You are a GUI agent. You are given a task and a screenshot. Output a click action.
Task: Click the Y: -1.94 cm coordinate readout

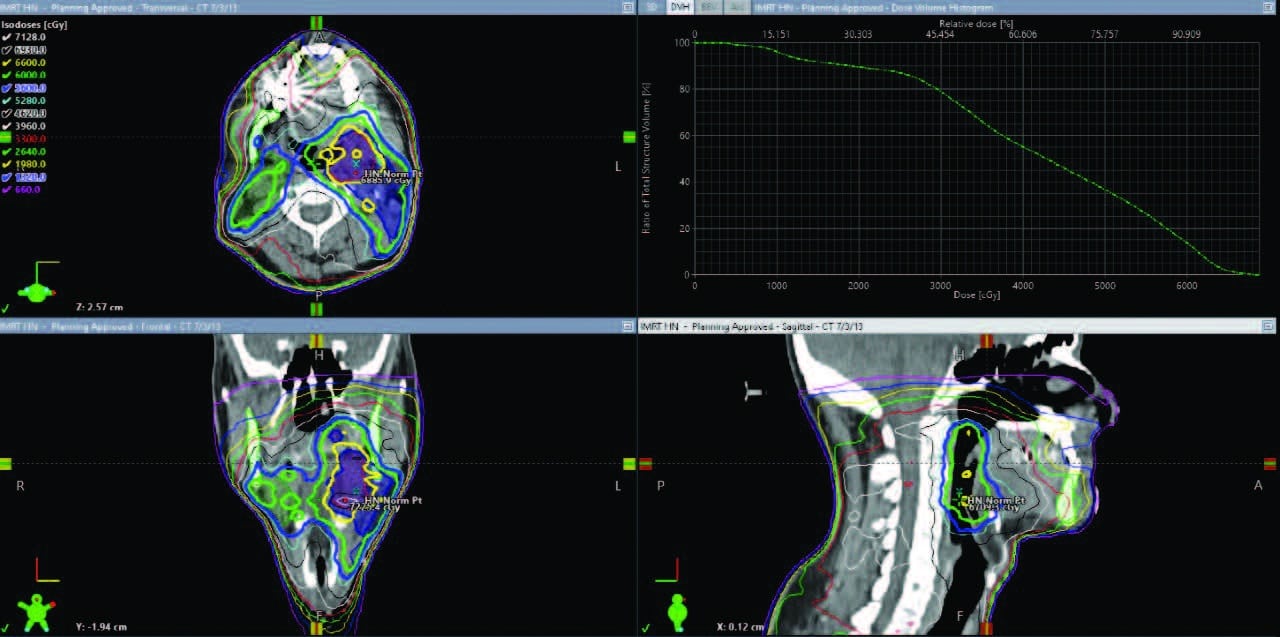tap(103, 627)
